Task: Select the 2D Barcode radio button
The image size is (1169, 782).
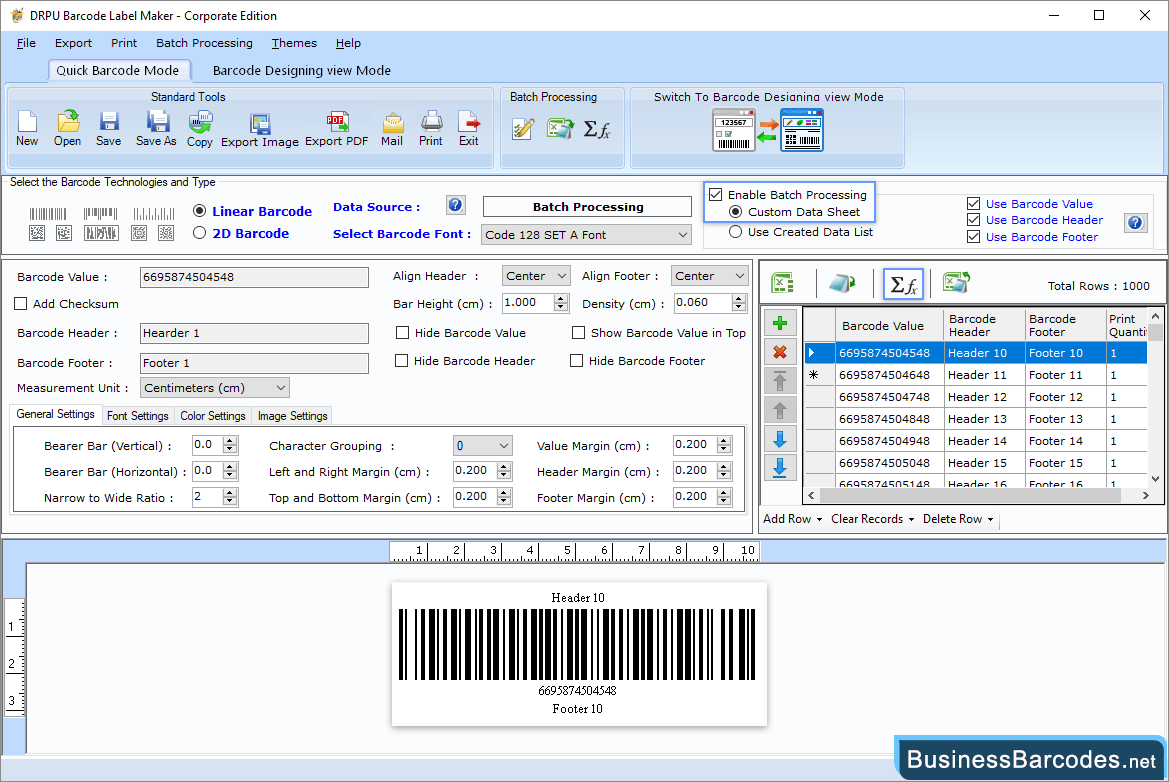Action: click(199, 233)
